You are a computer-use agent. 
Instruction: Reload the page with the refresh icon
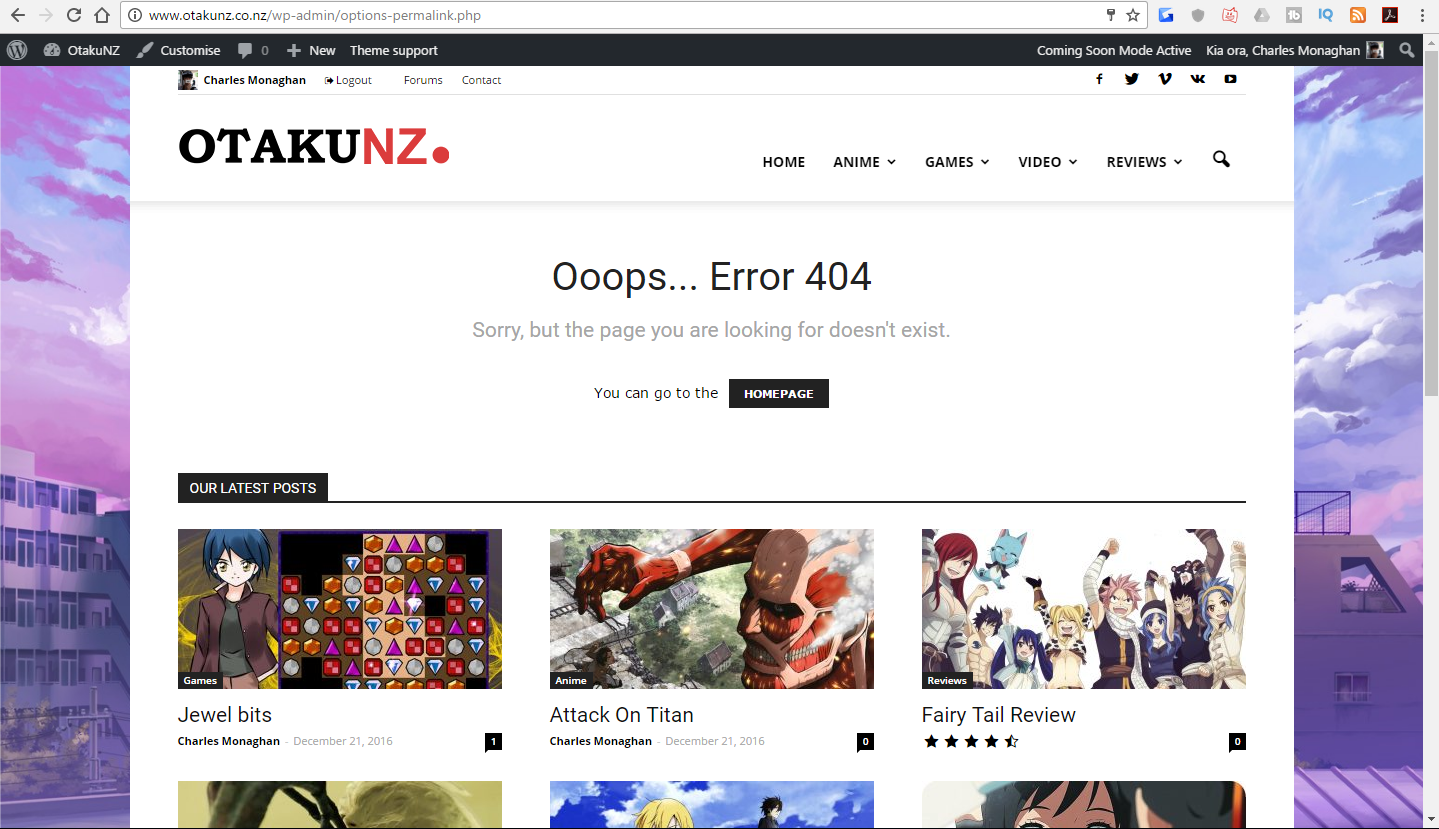(x=74, y=15)
